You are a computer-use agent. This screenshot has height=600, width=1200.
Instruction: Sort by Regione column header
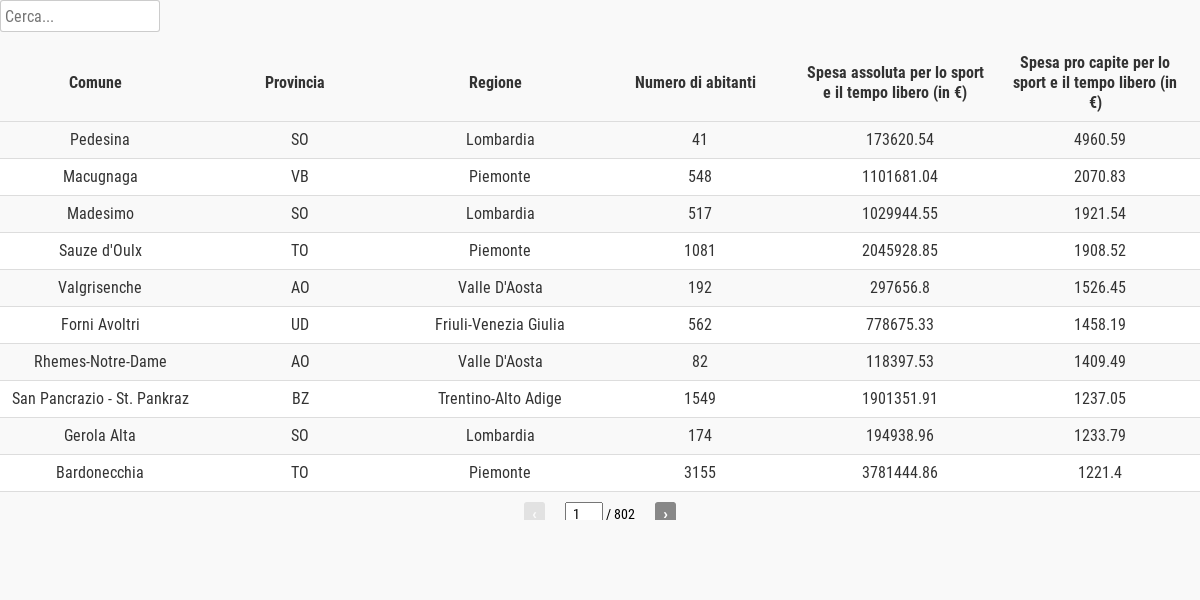coord(495,83)
